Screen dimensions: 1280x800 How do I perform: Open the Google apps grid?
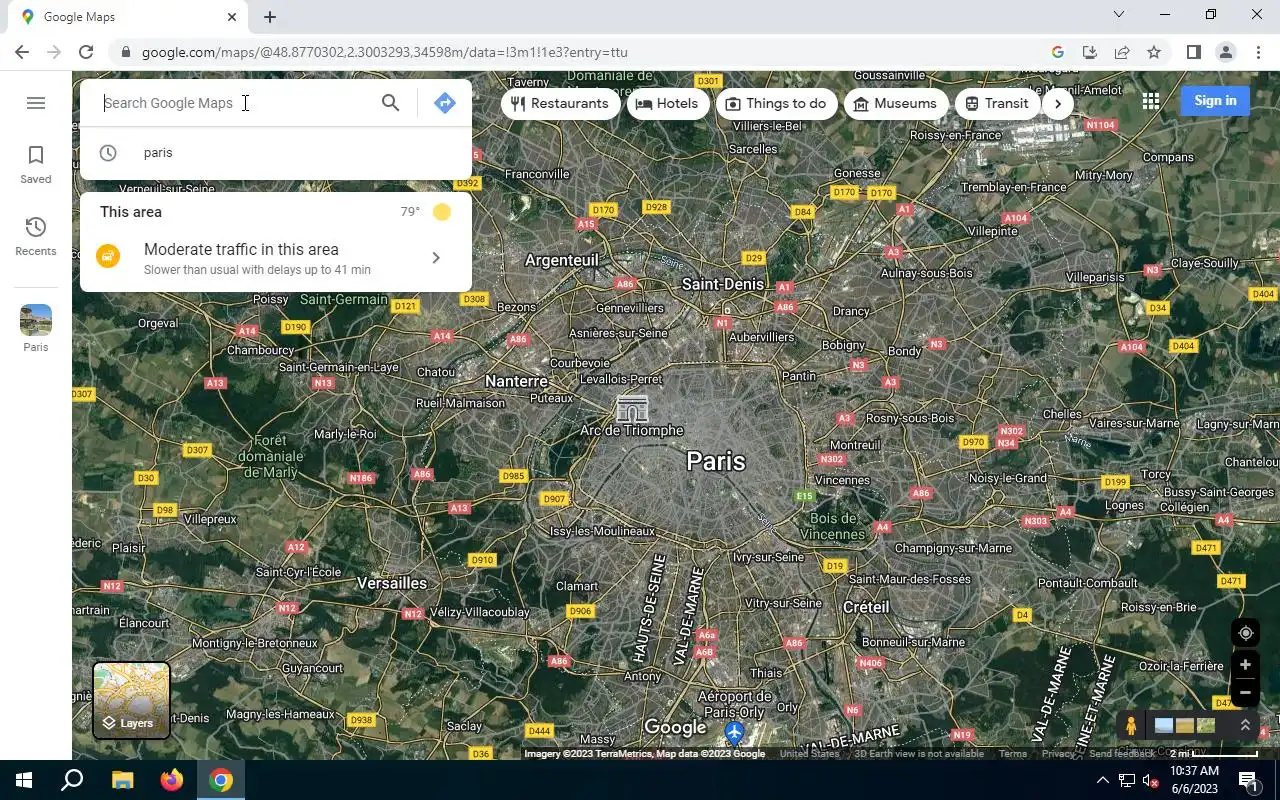point(1151,101)
